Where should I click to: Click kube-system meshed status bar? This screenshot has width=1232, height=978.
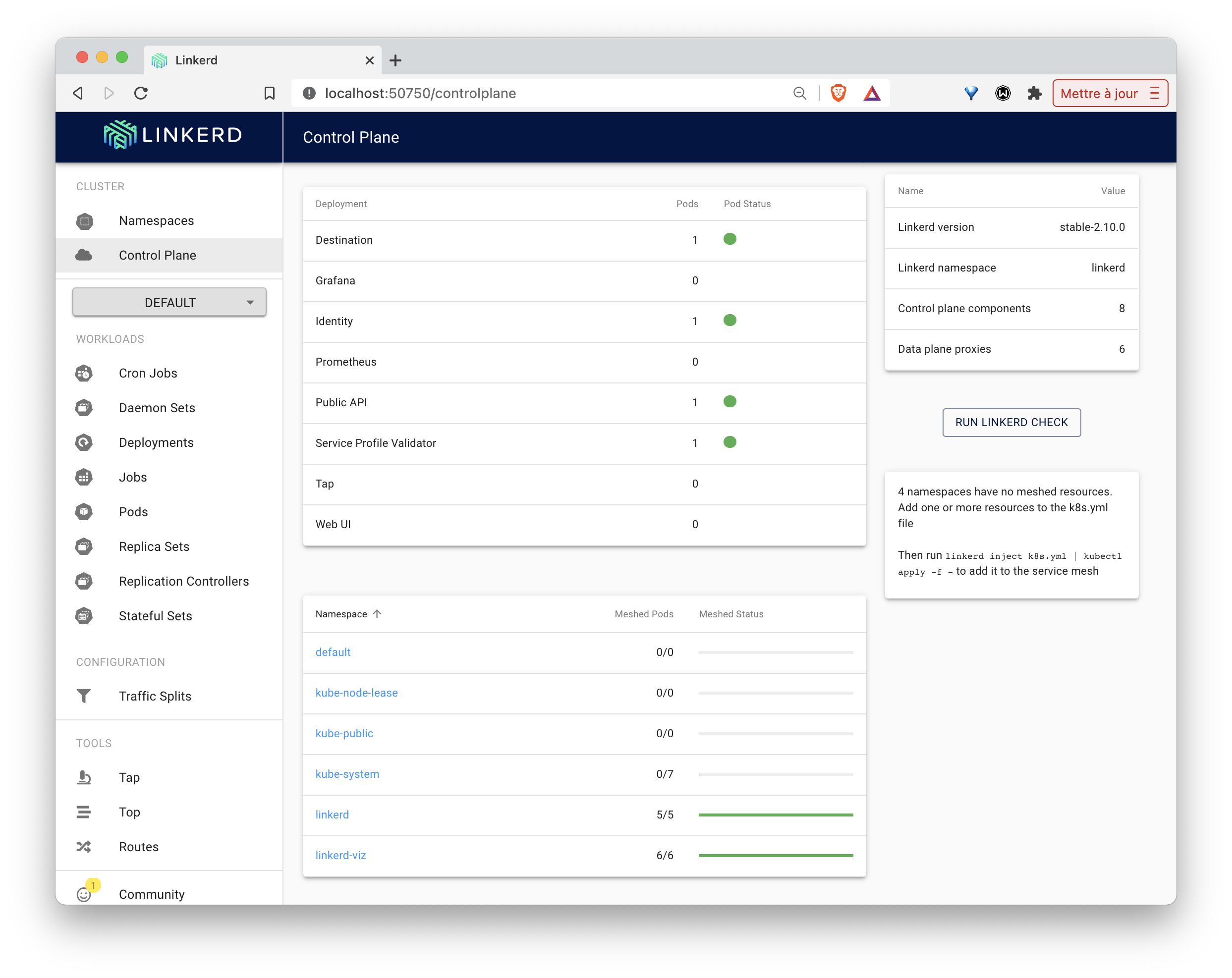[776, 773]
